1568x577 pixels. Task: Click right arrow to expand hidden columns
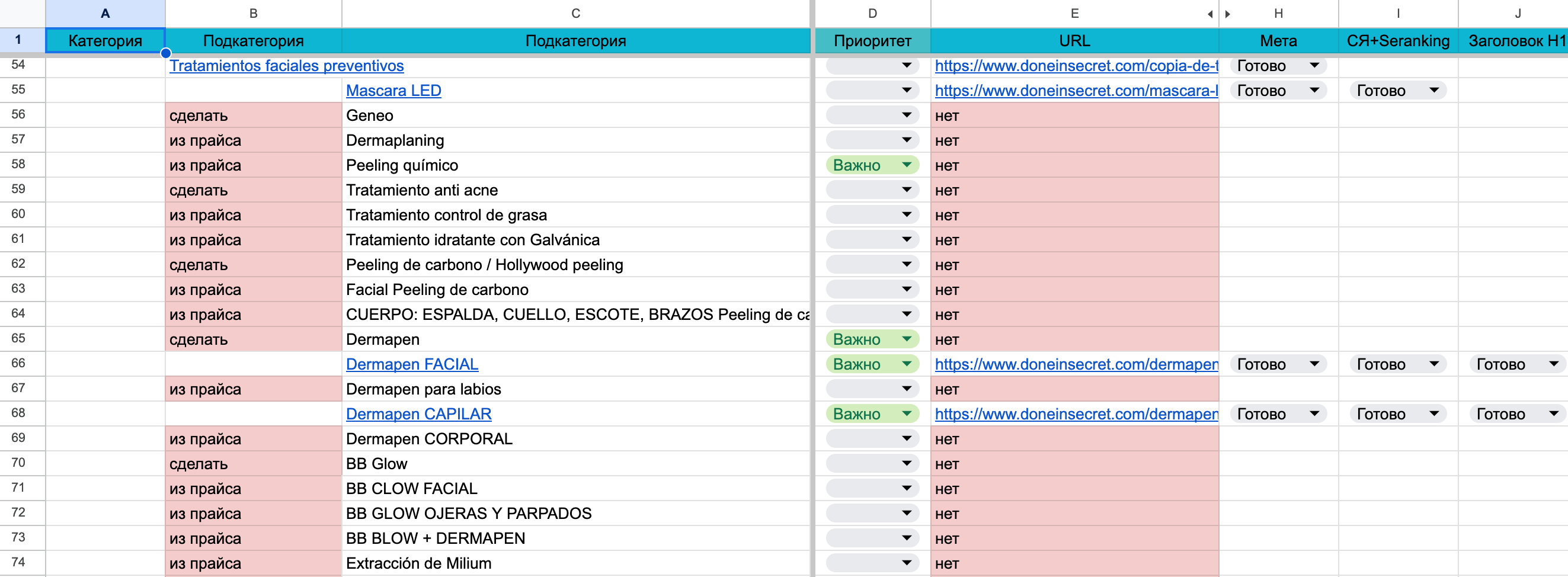point(1228,14)
